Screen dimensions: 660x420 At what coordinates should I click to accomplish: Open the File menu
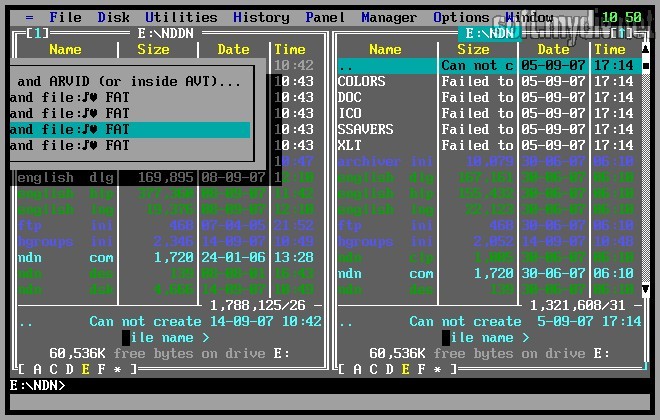65,17
